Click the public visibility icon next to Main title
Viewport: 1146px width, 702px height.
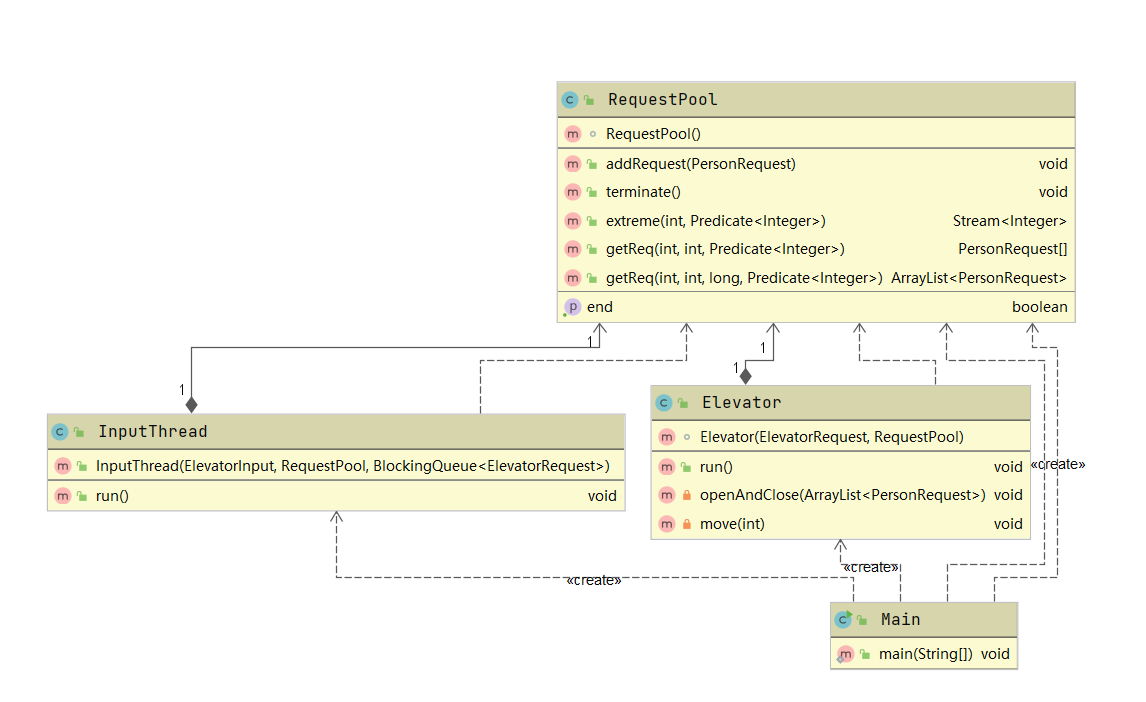coord(862,620)
